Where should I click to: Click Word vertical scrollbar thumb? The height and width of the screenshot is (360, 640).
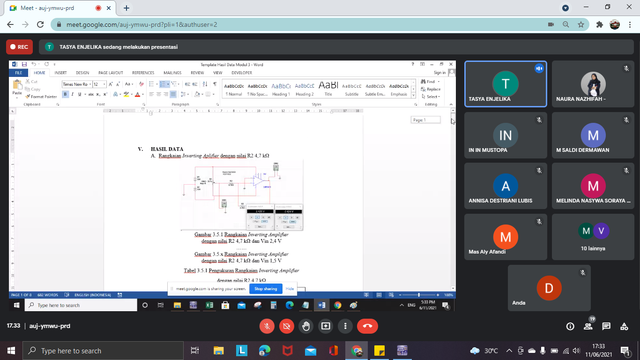(453, 120)
